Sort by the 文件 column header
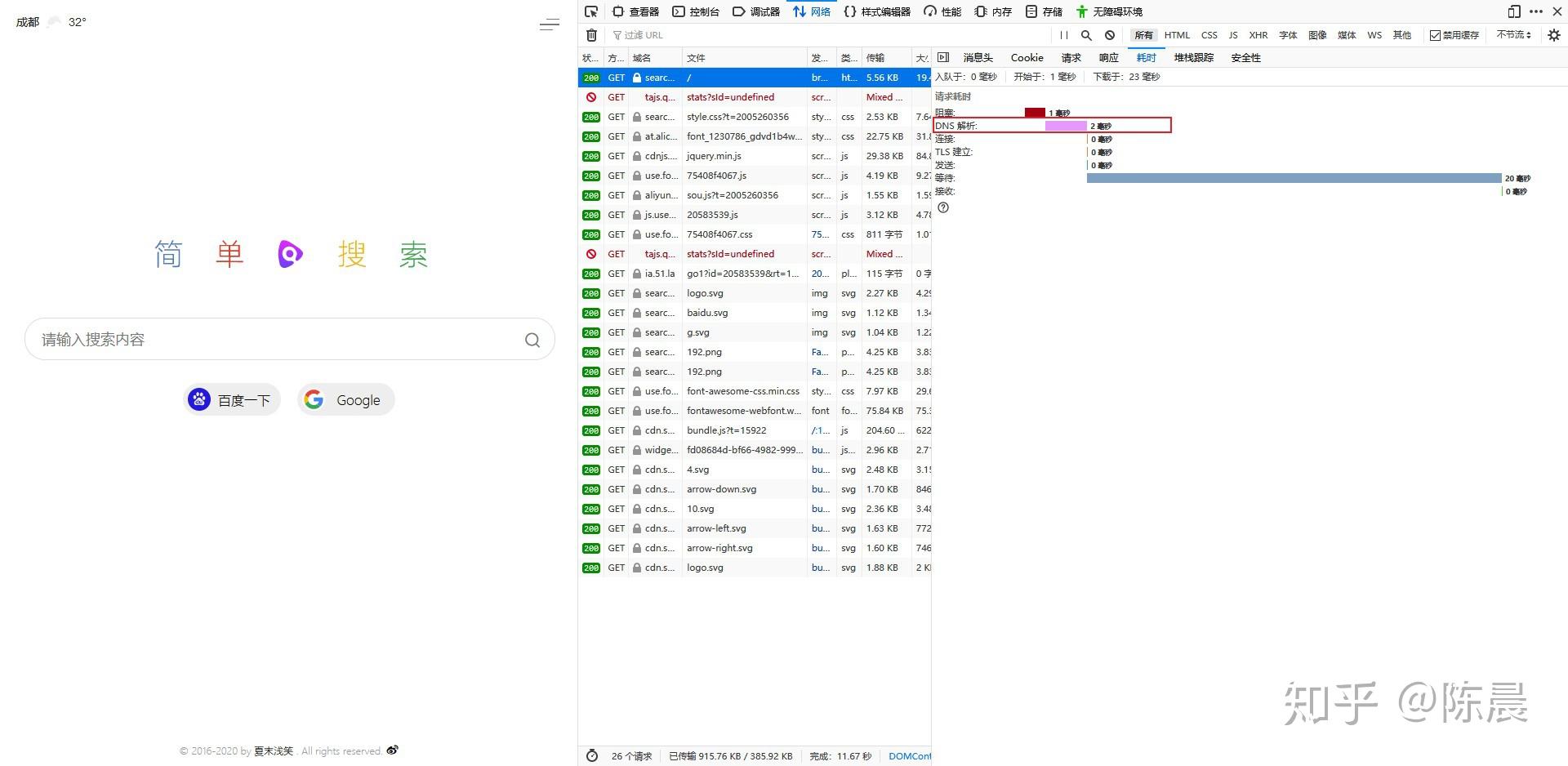The image size is (1568, 766). point(744,58)
